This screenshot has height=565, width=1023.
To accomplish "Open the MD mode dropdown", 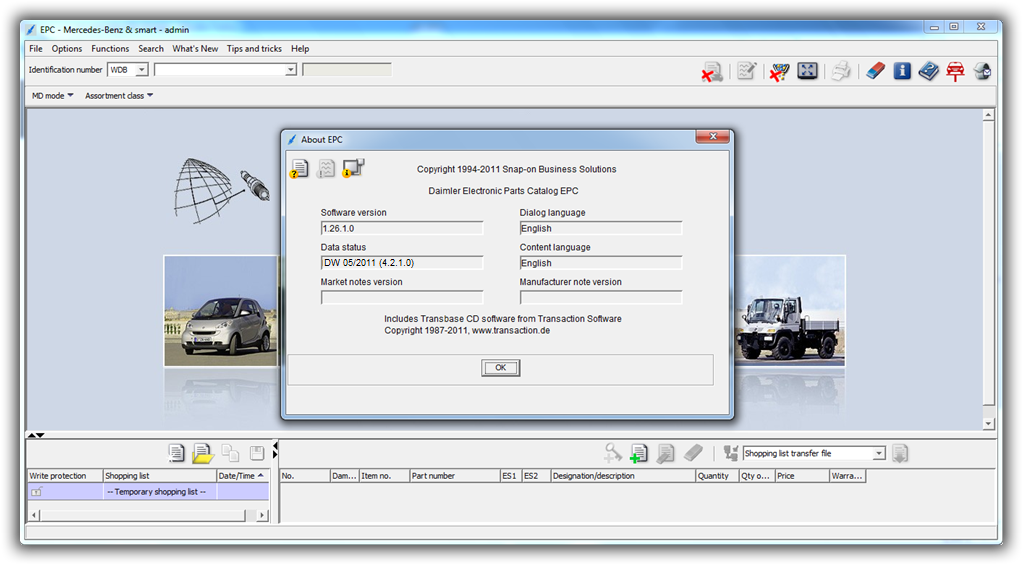I will (52, 95).
